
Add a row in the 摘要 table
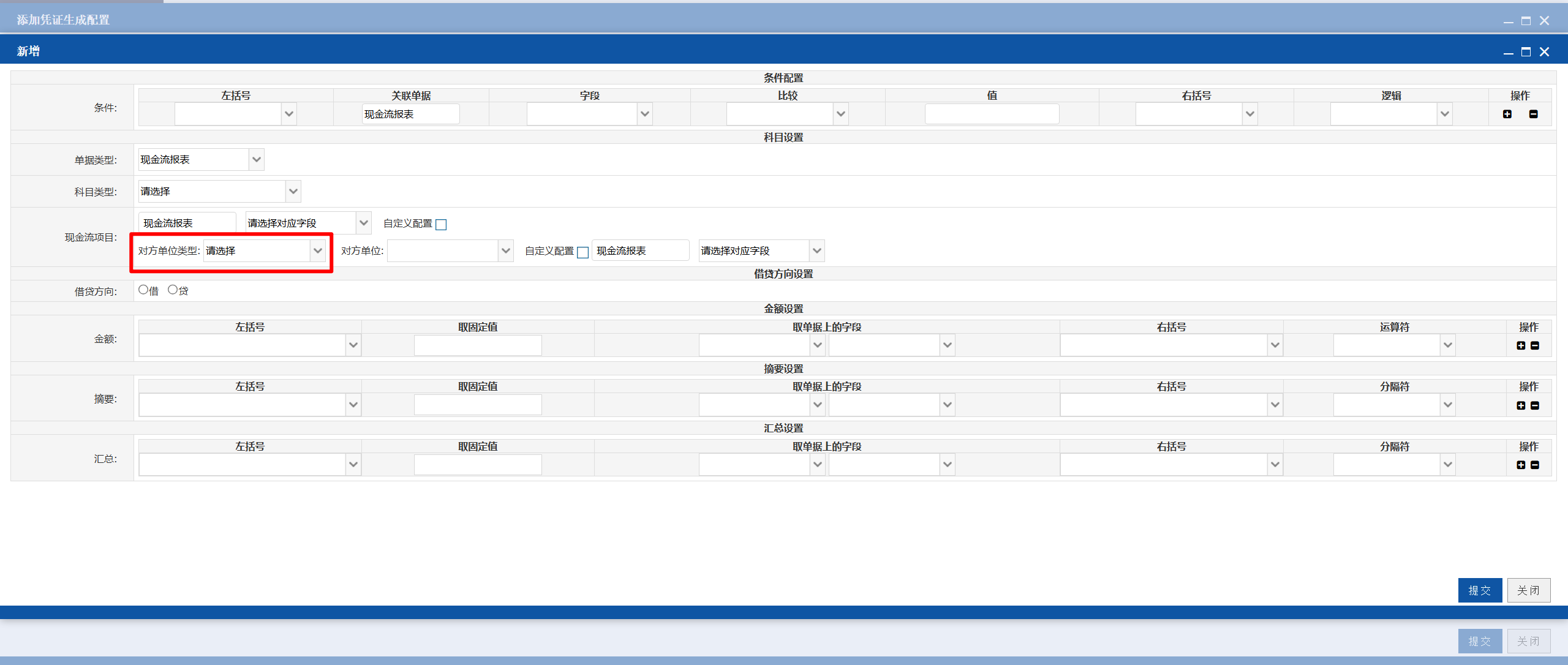[x=1521, y=405]
